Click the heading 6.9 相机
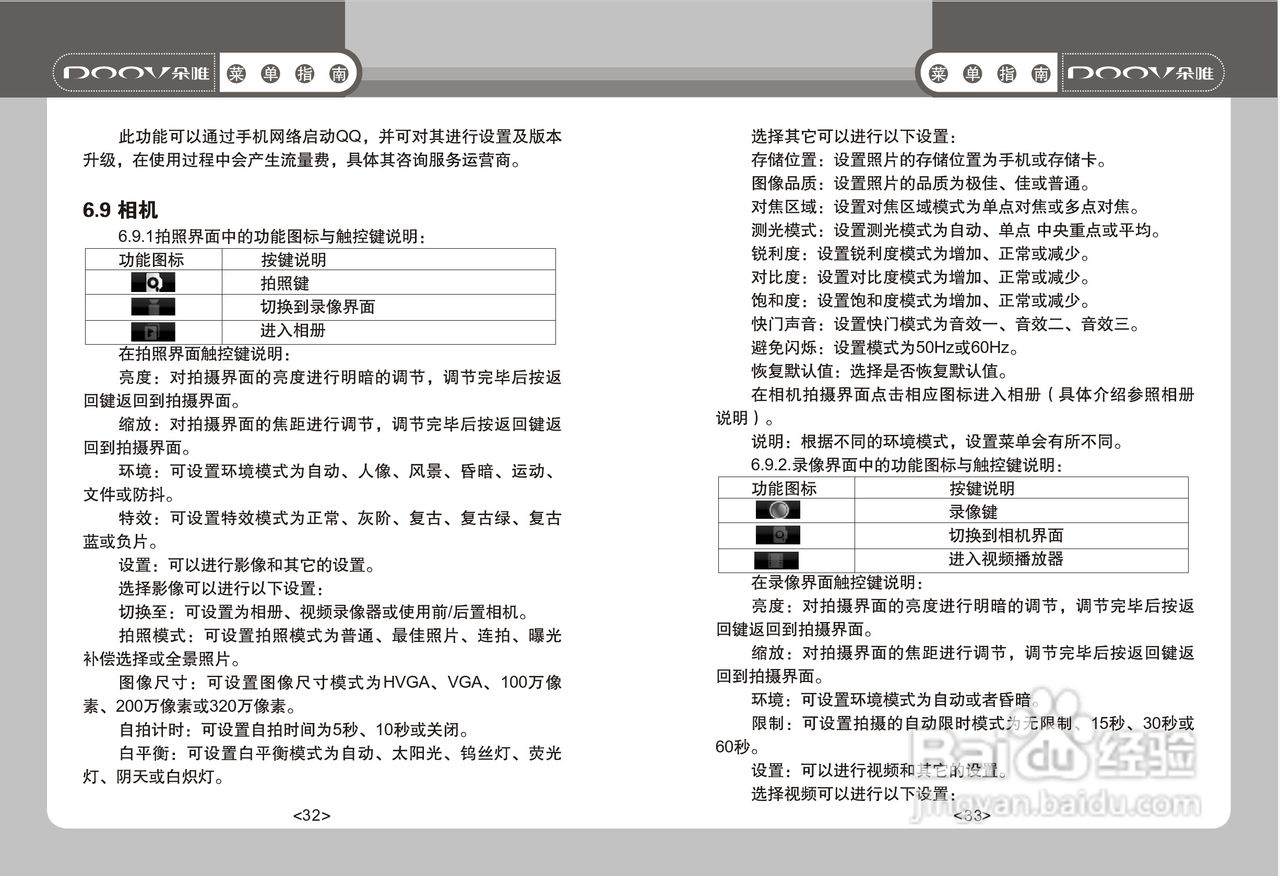Image resolution: width=1280 pixels, height=876 pixels. click(120, 211)
